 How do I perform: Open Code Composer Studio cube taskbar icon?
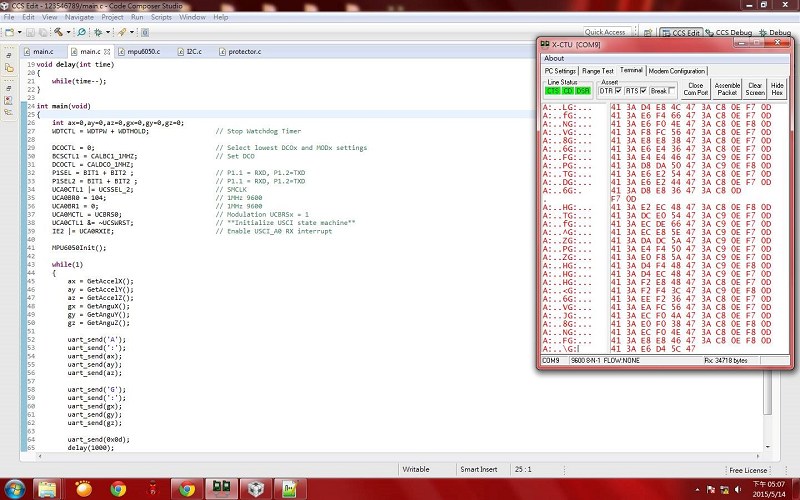coord(256,489)
